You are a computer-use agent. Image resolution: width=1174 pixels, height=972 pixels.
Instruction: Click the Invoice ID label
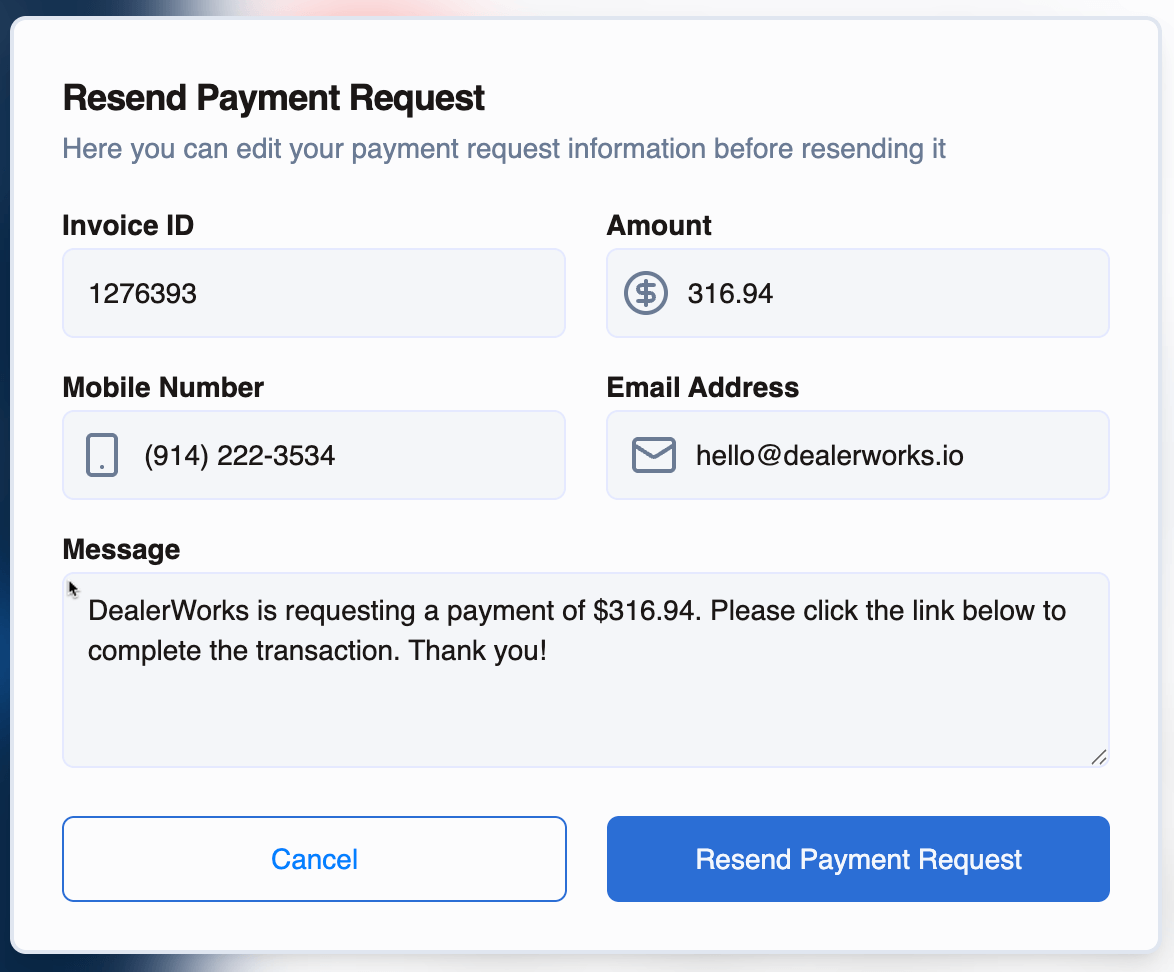[128, 225]
